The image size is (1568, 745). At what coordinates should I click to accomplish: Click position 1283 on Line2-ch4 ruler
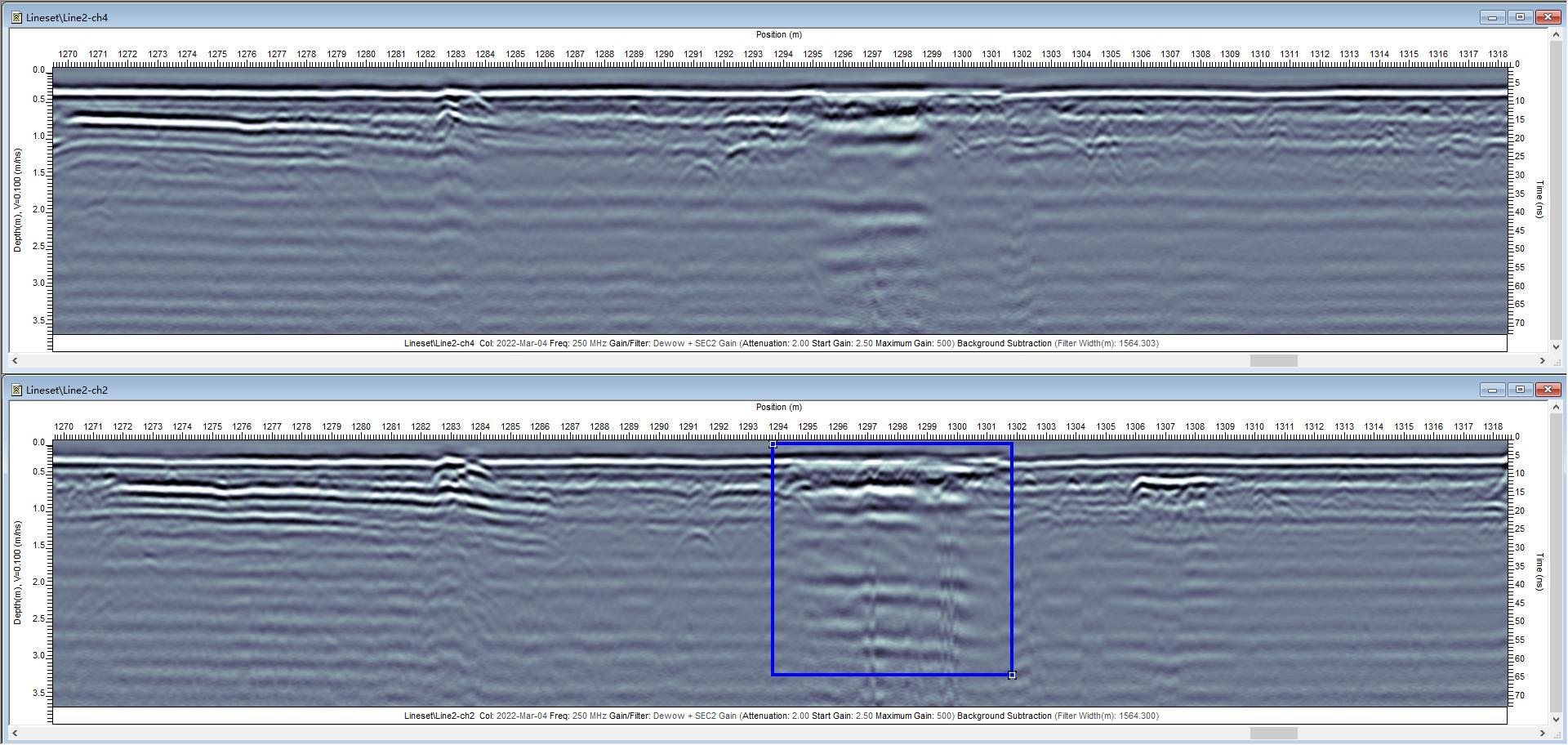(x=455, y=54)
